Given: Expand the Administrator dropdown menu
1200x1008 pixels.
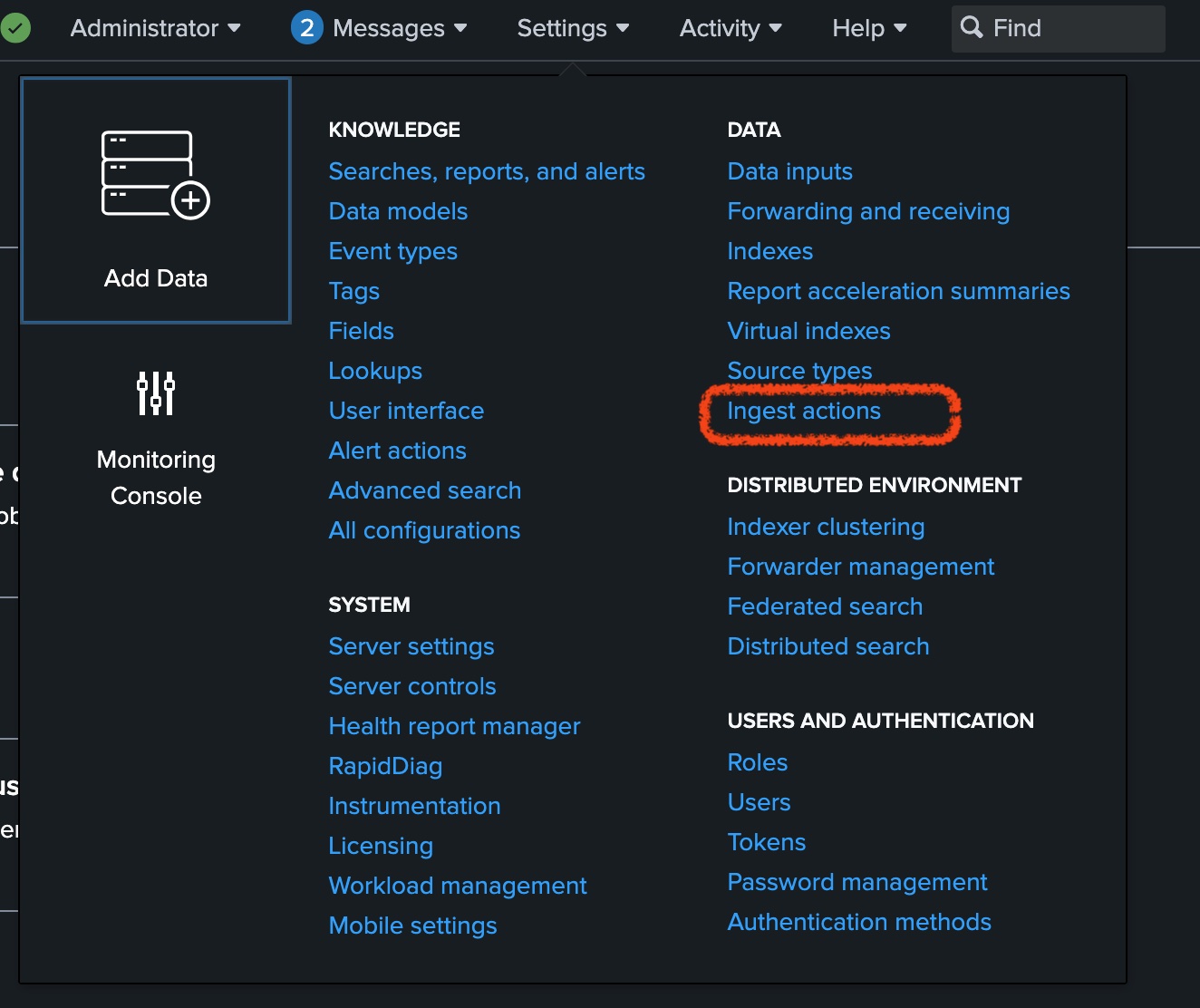Looking at the screenshot, I should point(156,28).
